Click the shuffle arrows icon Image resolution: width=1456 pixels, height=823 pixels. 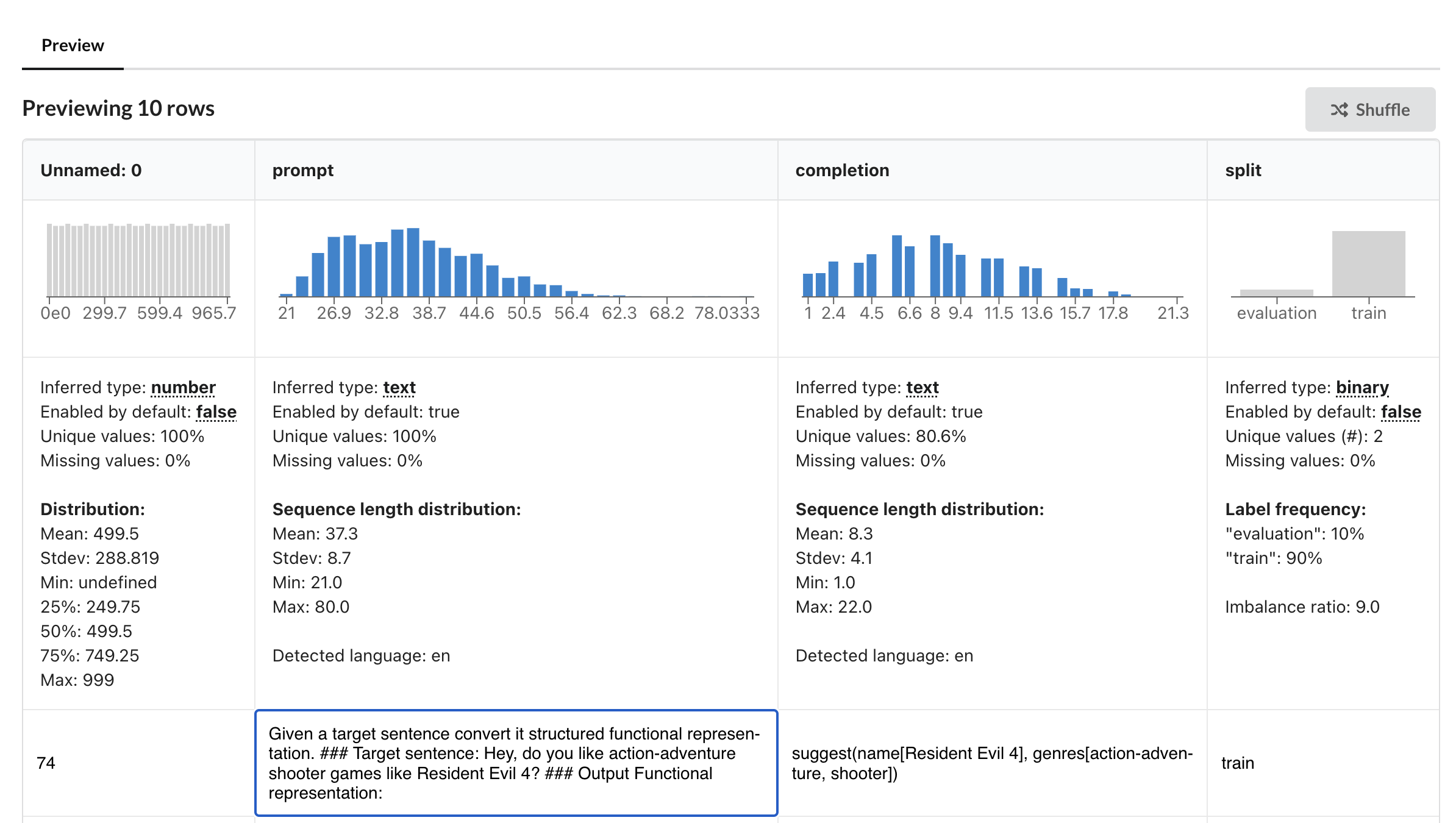[1339, 110]
